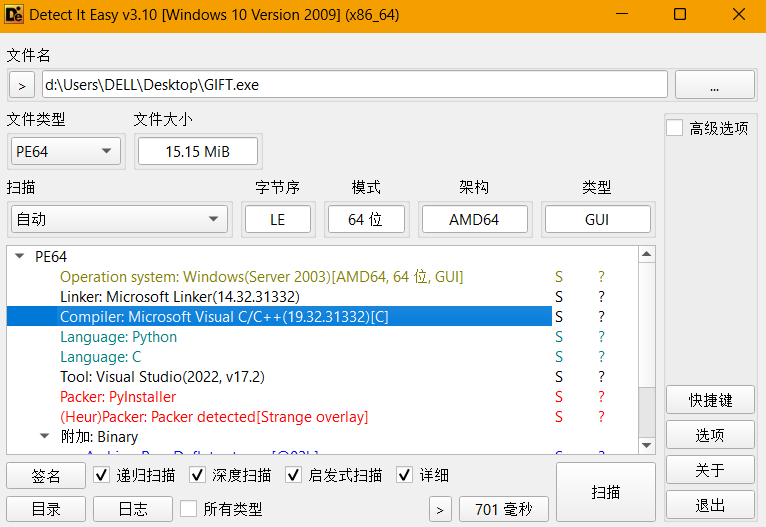Collapse the PE64 tree node

[19, 257]
